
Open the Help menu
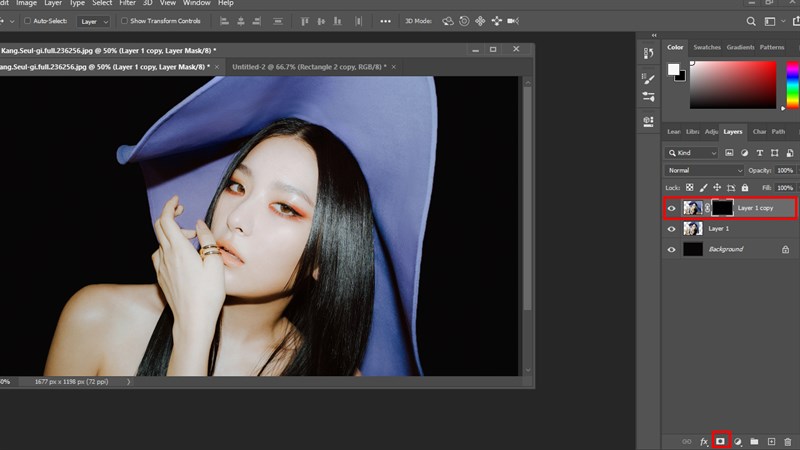click(x=226, y=3)
